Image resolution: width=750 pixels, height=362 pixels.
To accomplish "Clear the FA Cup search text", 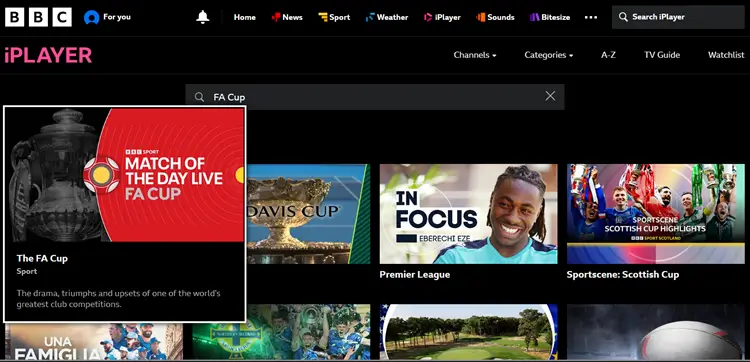I will [x=550, y=96].
